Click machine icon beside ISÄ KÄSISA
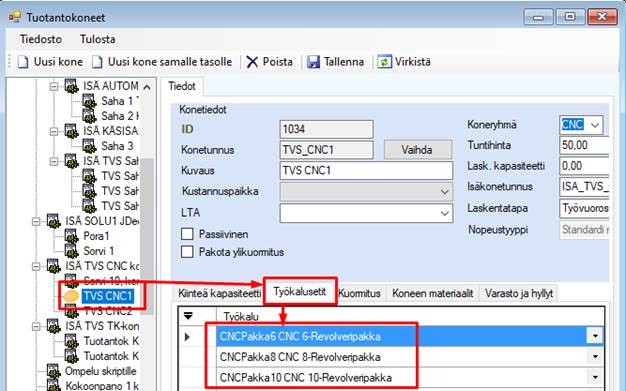This screenshot has height=391, width=626. click(71, 131)
